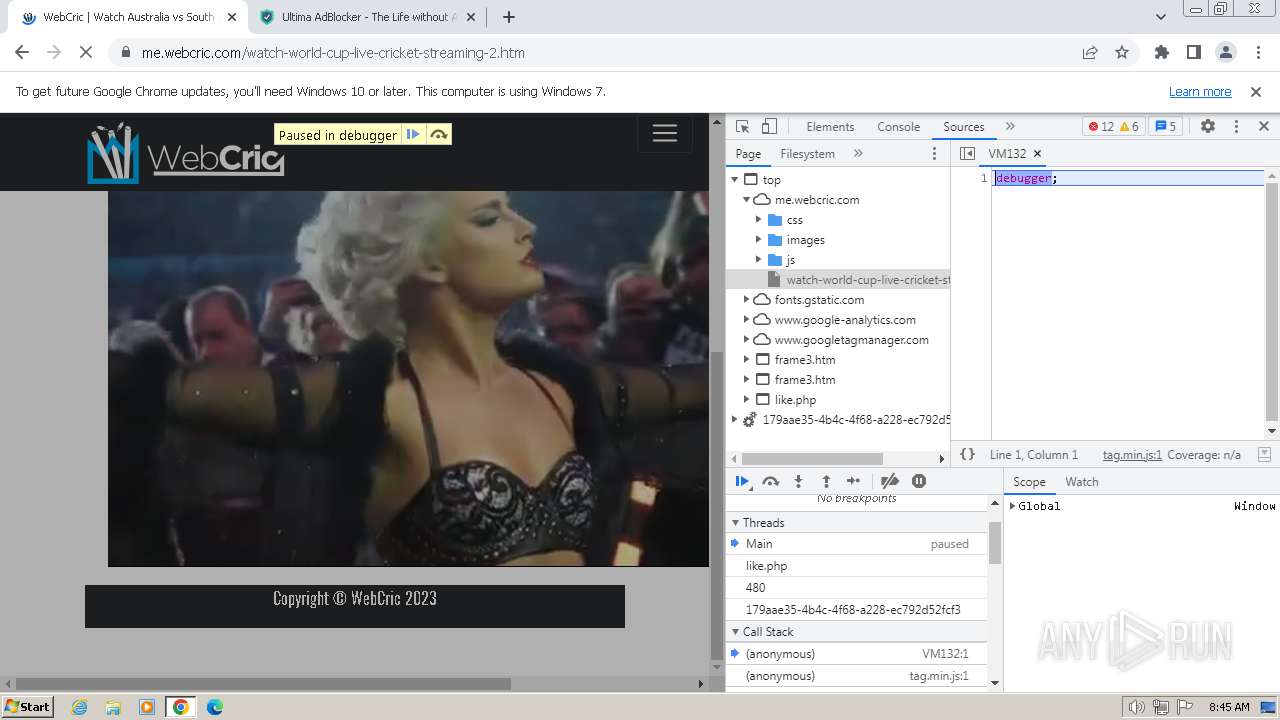Image resolution: width=1280 pixels, height=720 pixels.
Task: Activate the inspect element picker in DevTools
Action: coord(742,127)
